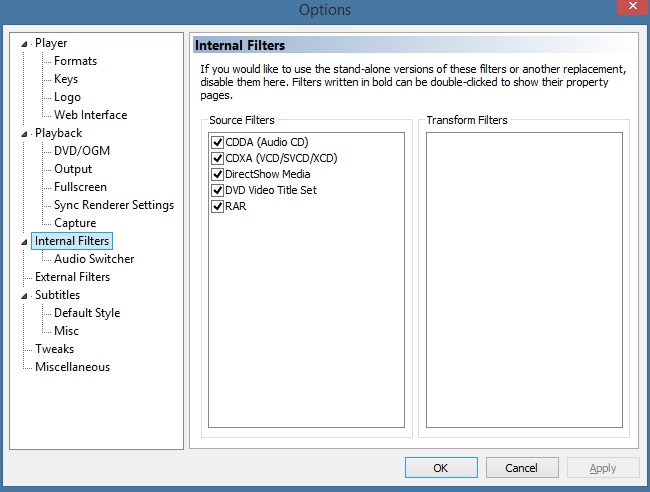Go to Web Interface settings
650x492 pixels.
[x=90, y=115]
